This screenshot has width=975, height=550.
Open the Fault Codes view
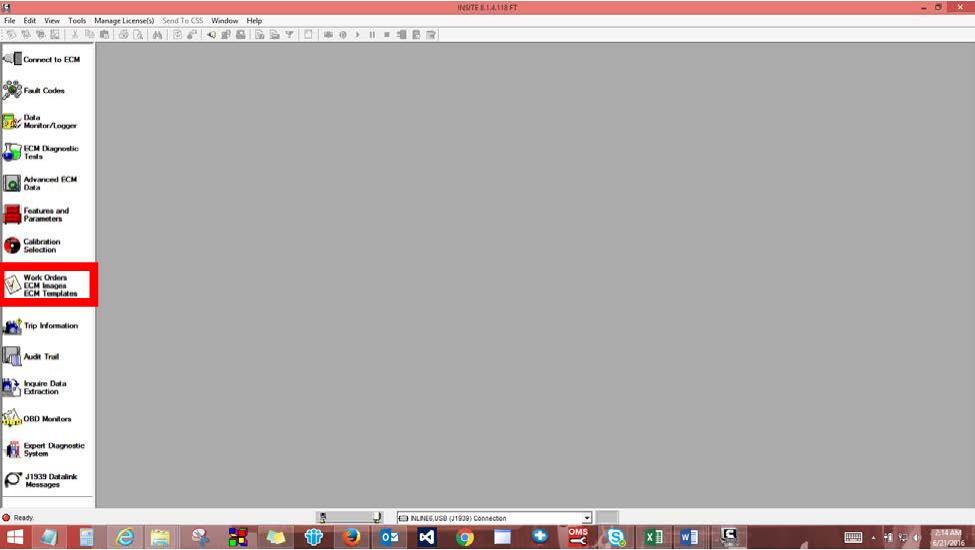tap(34, 90)
